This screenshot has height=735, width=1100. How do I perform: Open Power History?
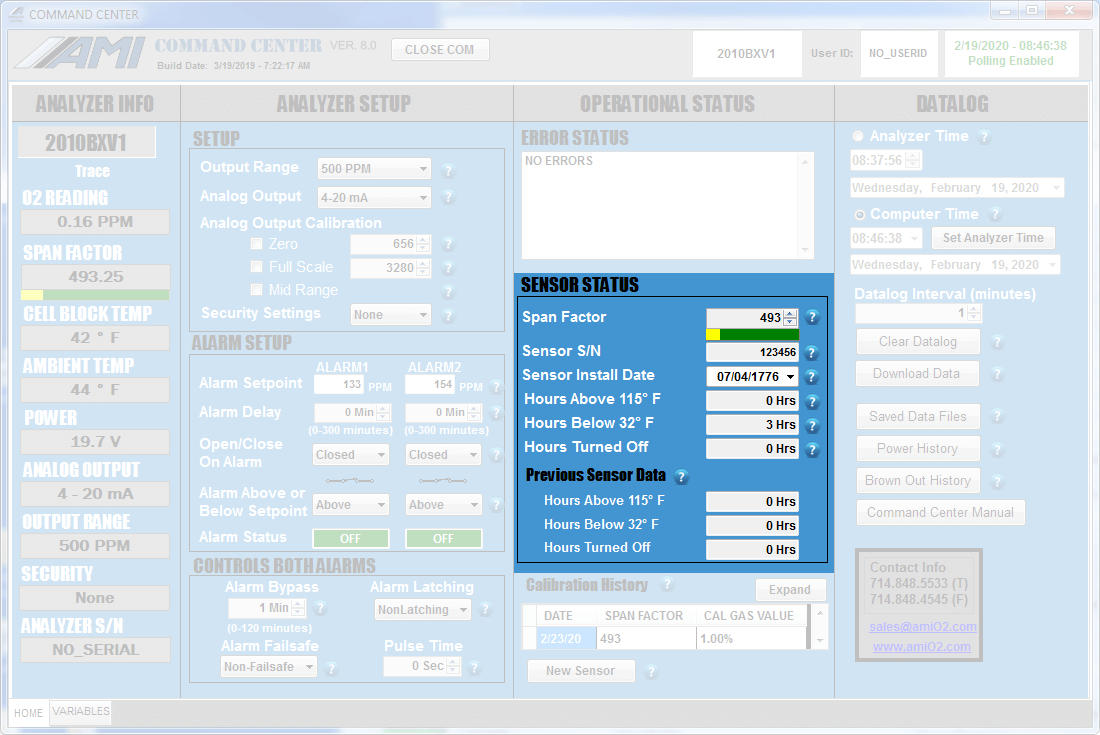(x=918, y=449)
